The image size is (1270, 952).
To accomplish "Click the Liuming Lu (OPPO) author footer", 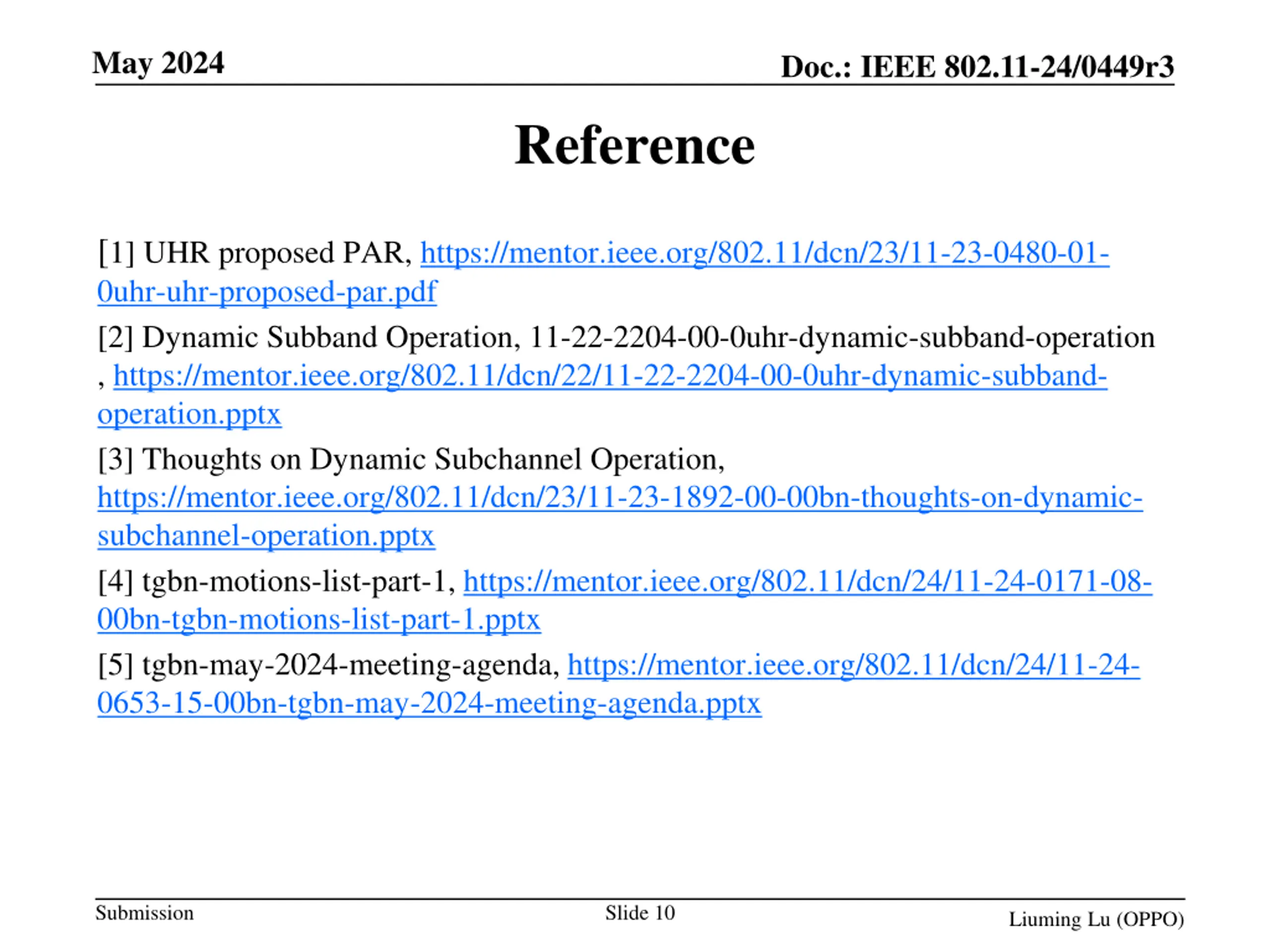I will (x=1096, y=919).
